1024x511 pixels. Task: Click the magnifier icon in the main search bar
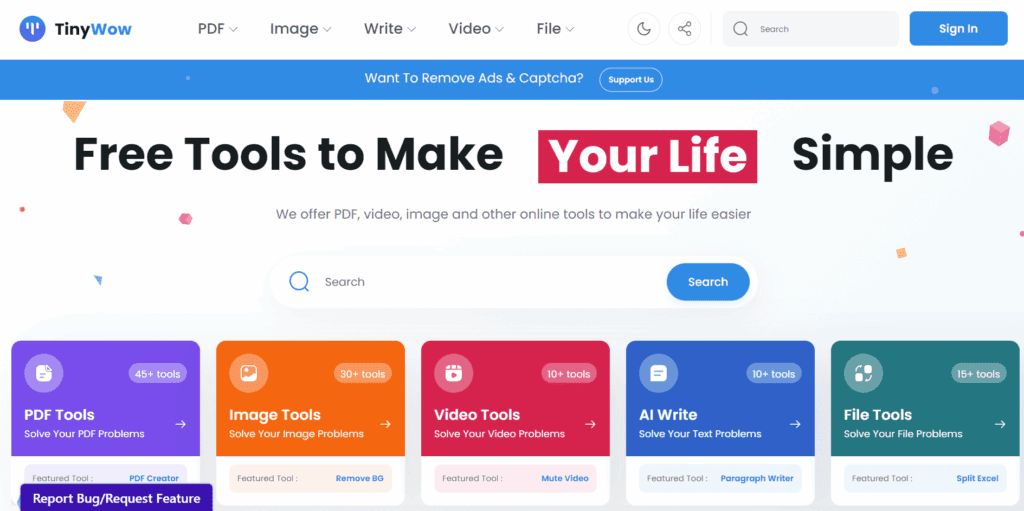299,282
